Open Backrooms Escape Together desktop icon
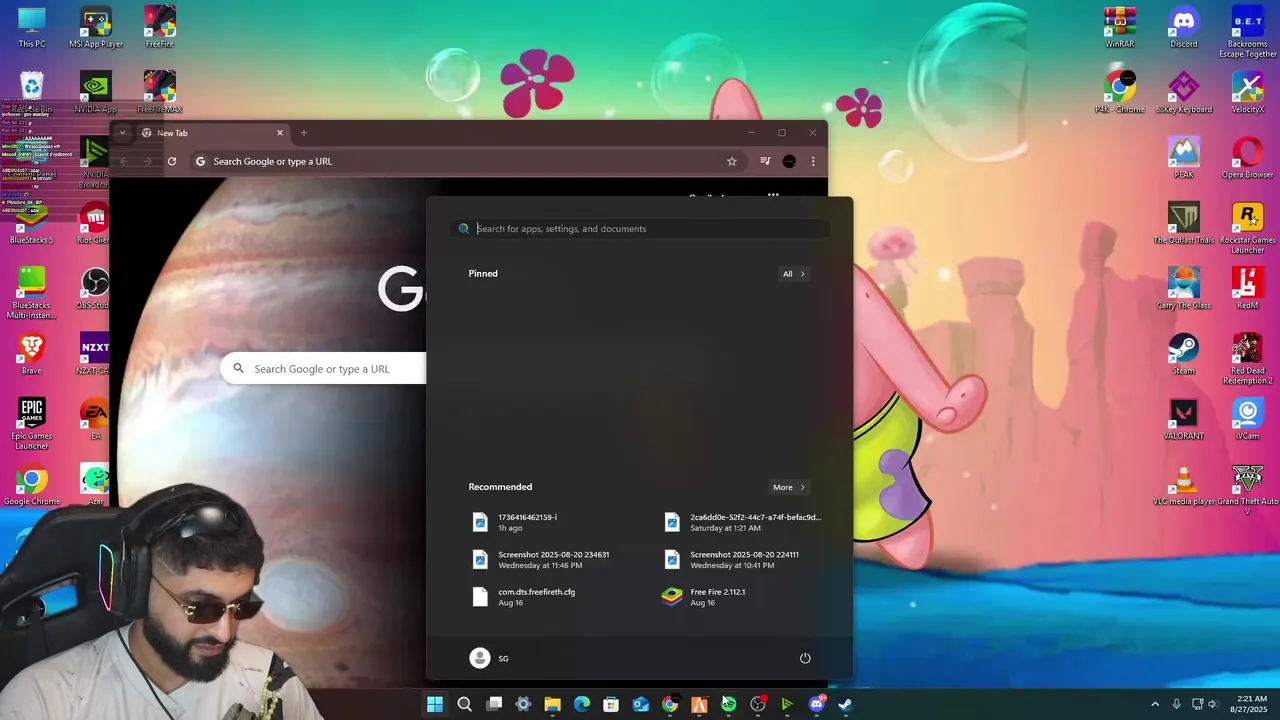This screenshot has height=720, width=1280. click(x=1248, y=32)
